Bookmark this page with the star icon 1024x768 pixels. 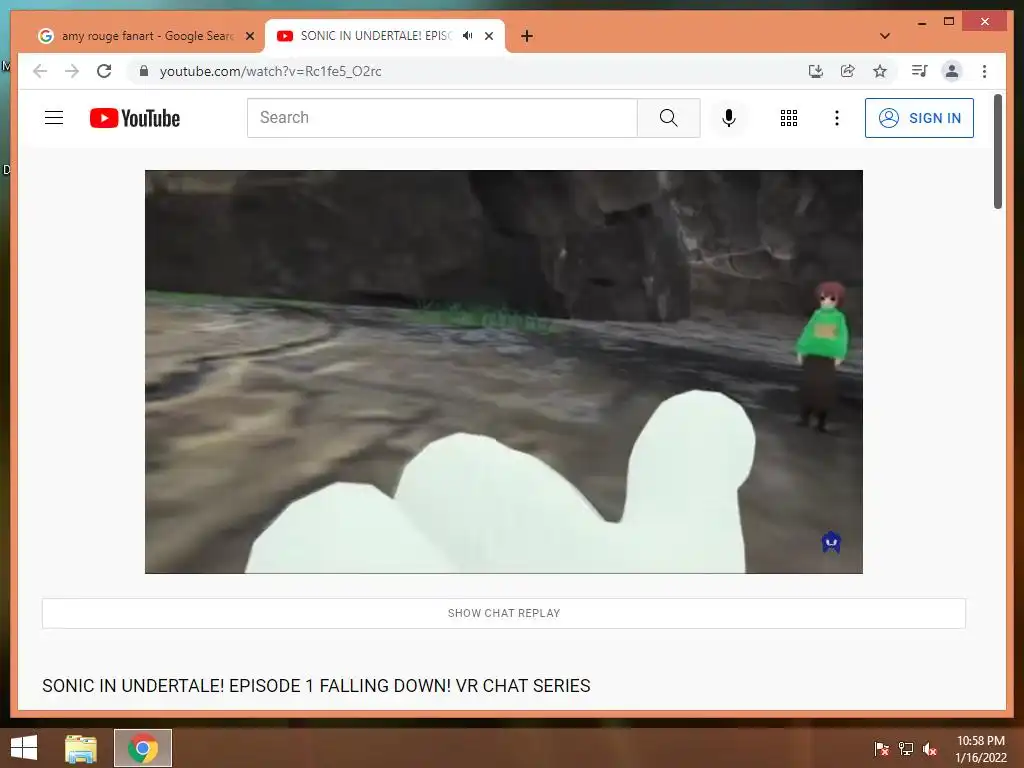(x=880, y=71)
